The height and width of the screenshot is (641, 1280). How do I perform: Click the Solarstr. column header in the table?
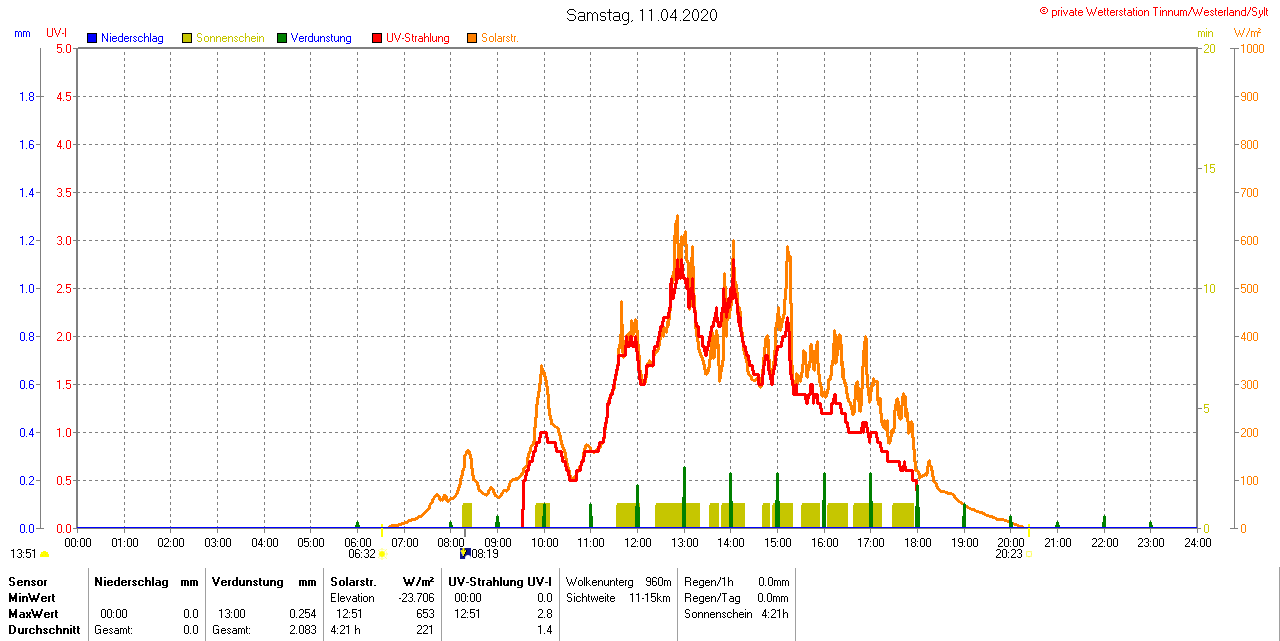point(353,582)
